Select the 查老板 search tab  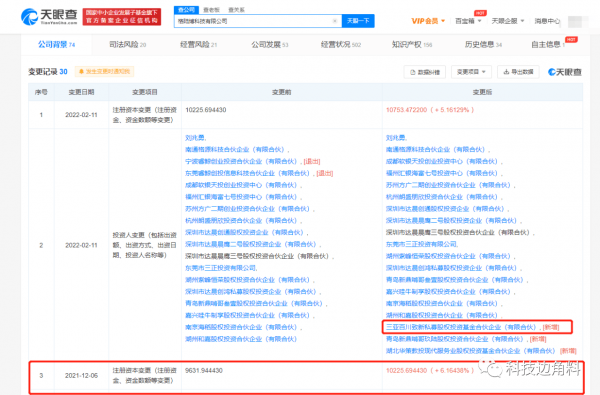pyautogui.click(x=211, y=10)
